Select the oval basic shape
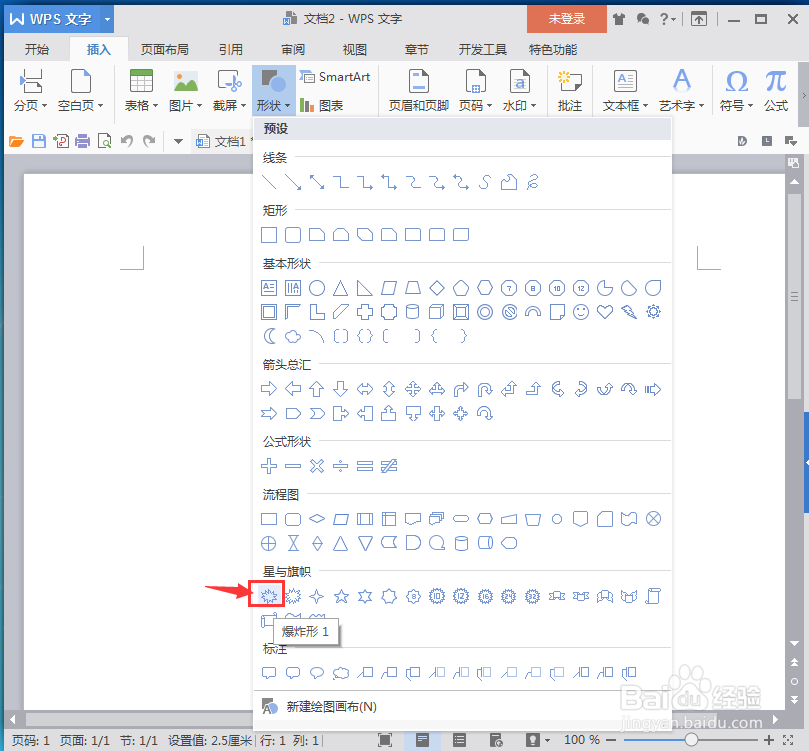 [317, 288]
